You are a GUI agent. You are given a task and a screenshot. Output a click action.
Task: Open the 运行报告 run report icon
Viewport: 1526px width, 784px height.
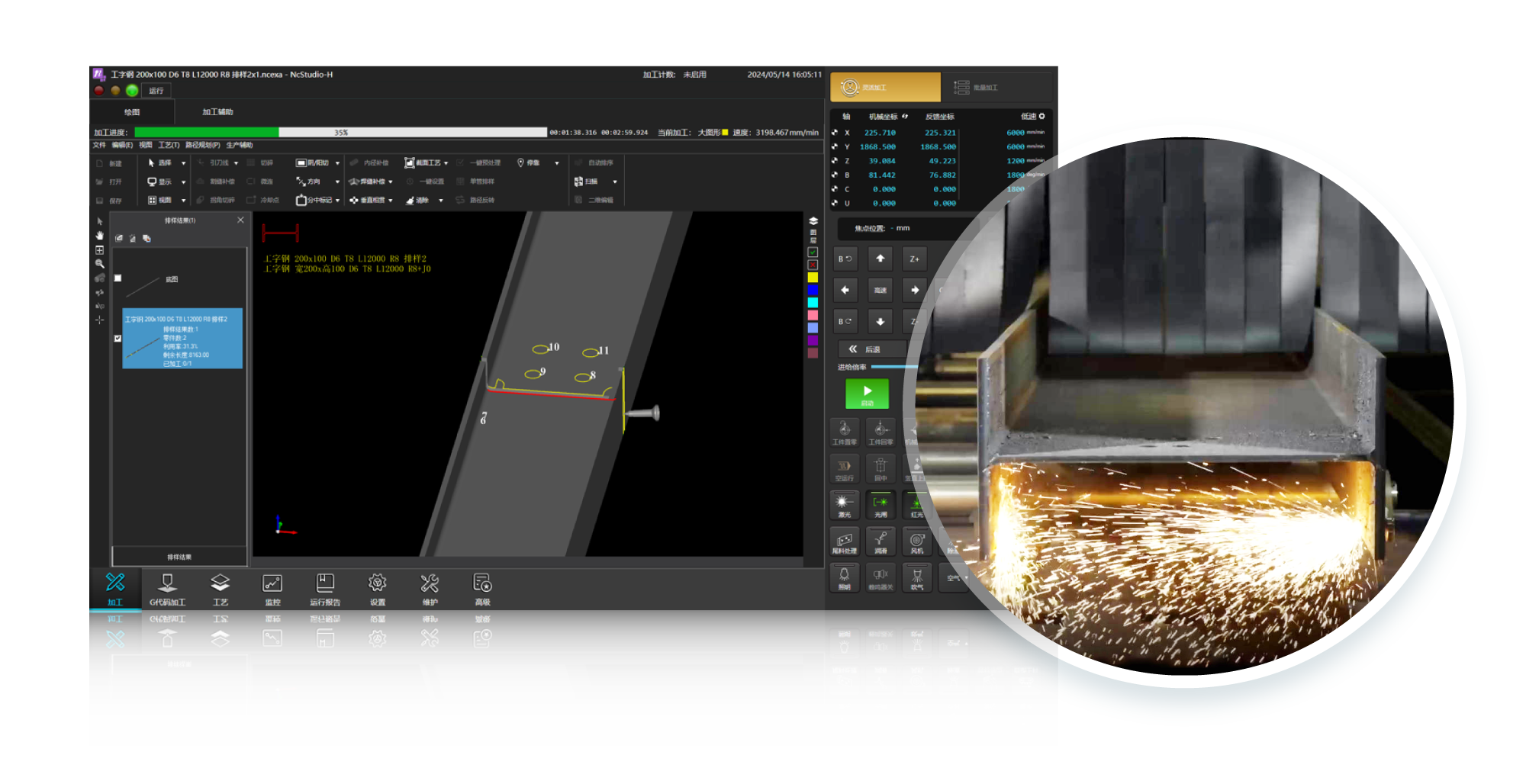(325, 589)
